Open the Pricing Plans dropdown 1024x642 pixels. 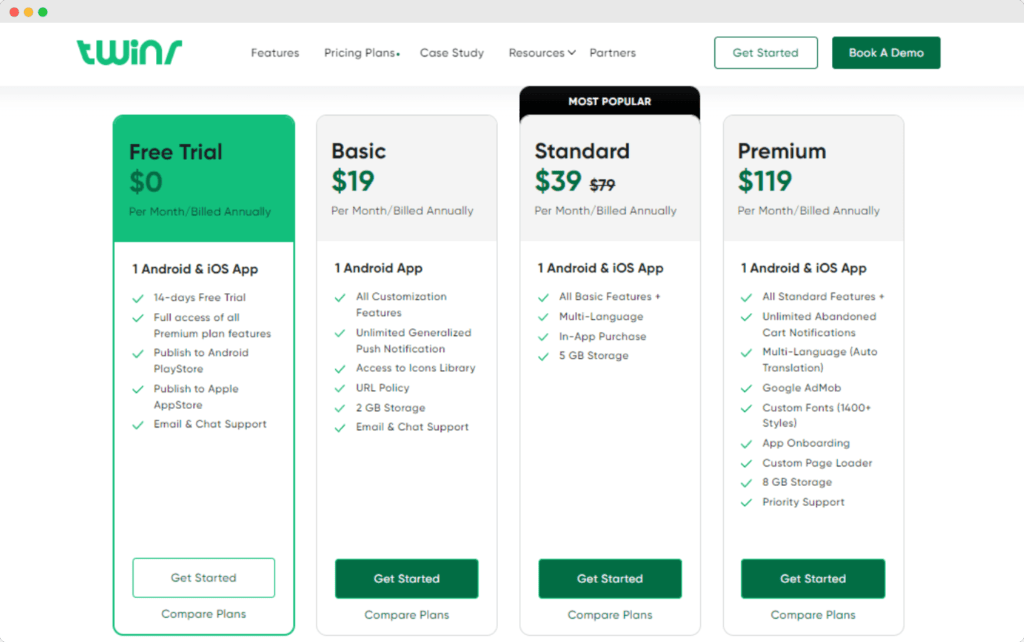coord(361,53)
